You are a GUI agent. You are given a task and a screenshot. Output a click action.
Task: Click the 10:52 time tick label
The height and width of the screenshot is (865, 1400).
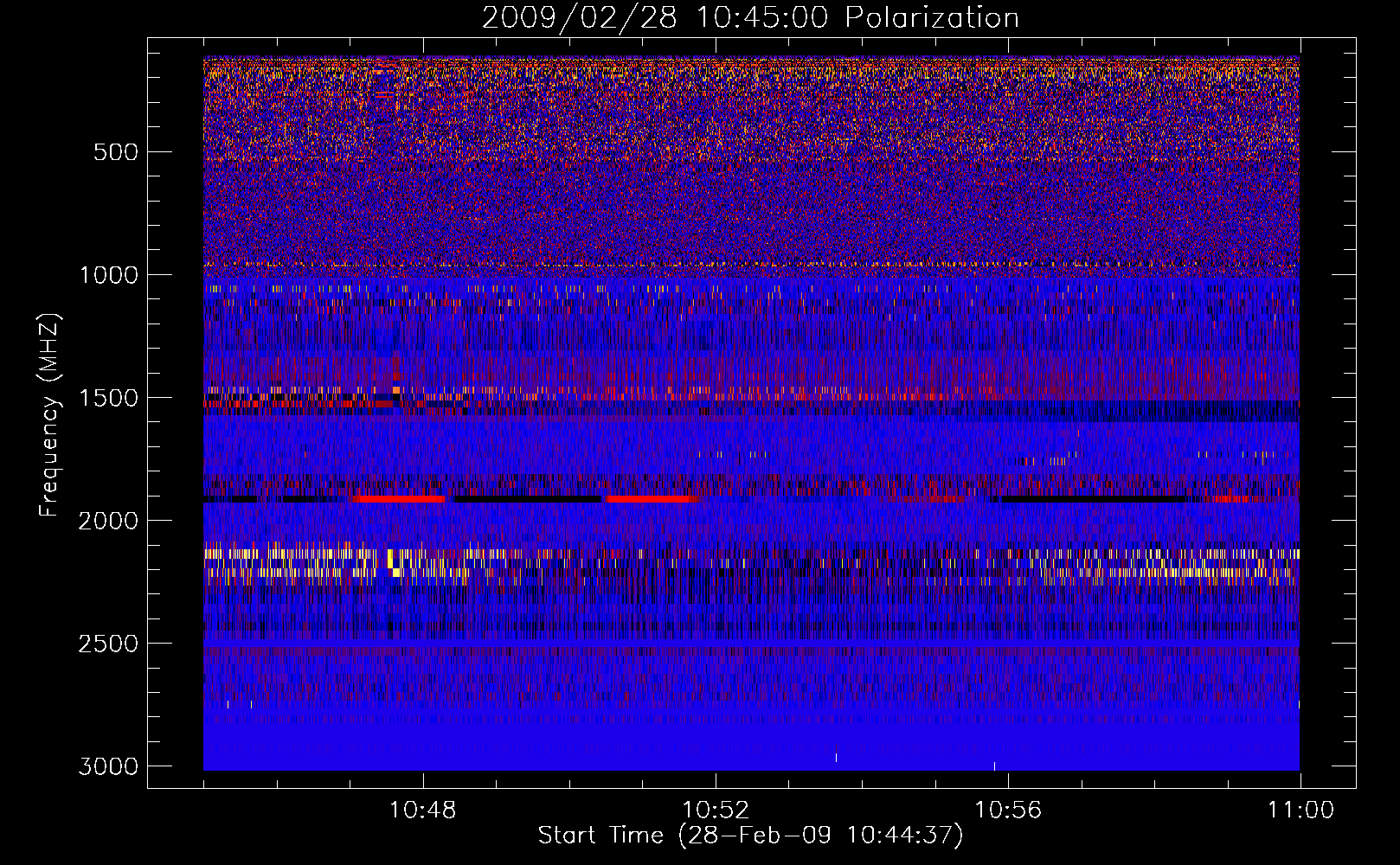pyautogui.click(x=716, y=811)
